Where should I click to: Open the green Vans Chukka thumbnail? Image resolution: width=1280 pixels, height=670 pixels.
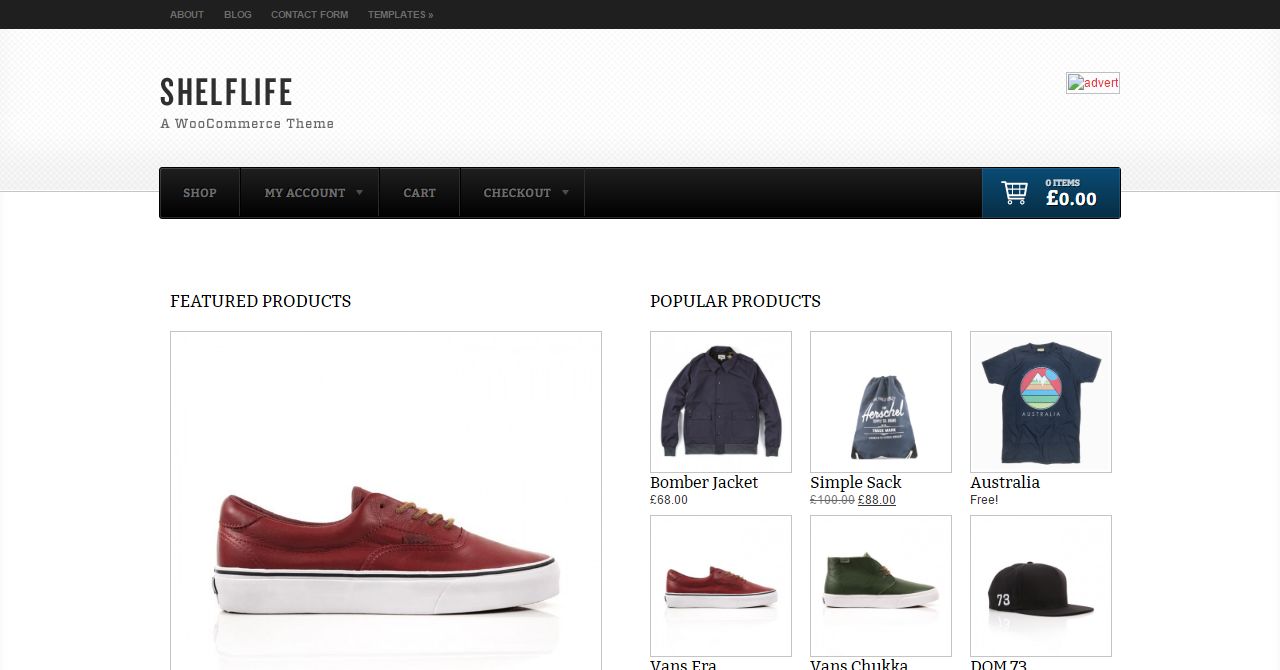pyautogui.click(x=880, y=586)
